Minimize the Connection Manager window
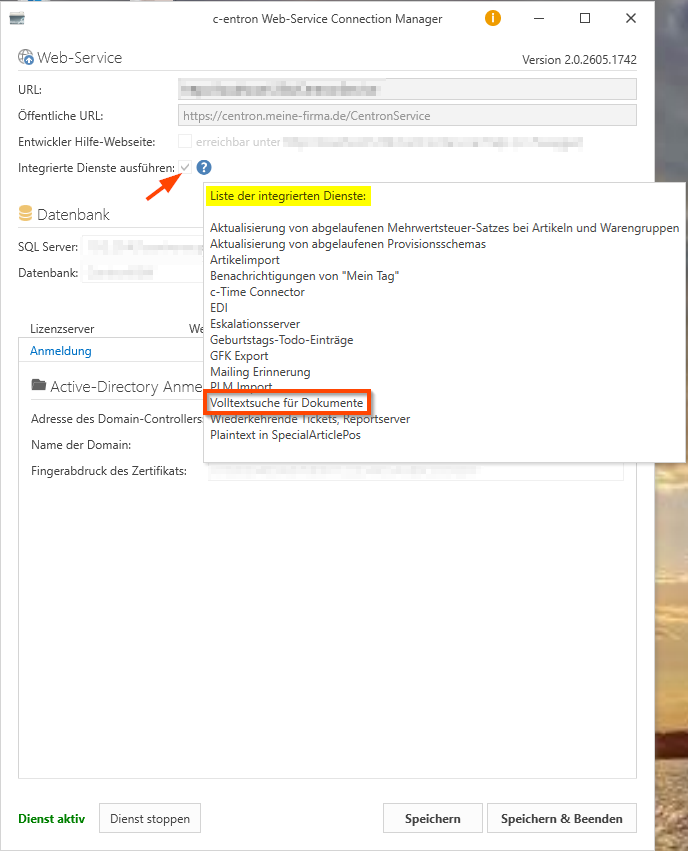The width and height of the screenshot is (688, 851). click(539, 18)
